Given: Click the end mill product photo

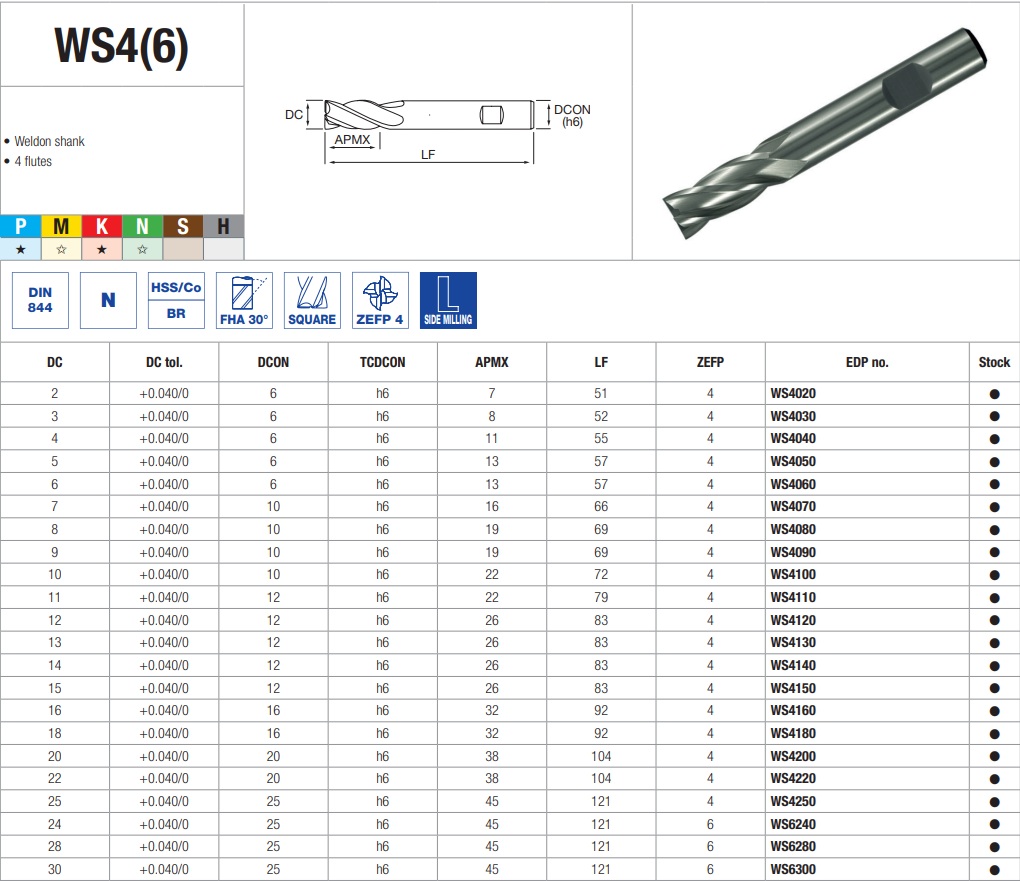Looking at the screenshot, I should click(825, 133).
